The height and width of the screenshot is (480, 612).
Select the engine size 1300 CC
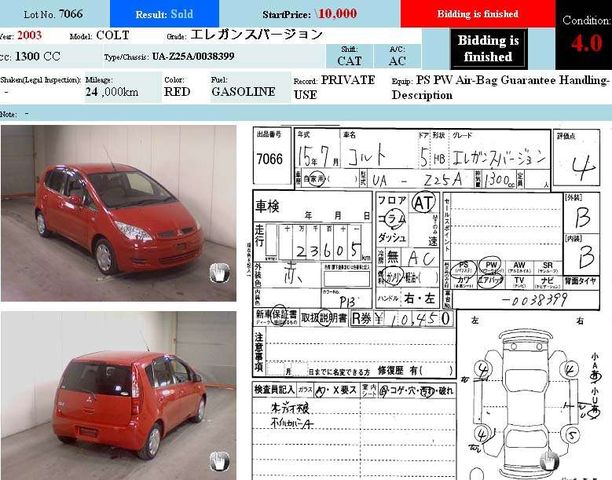pos(37,57)
